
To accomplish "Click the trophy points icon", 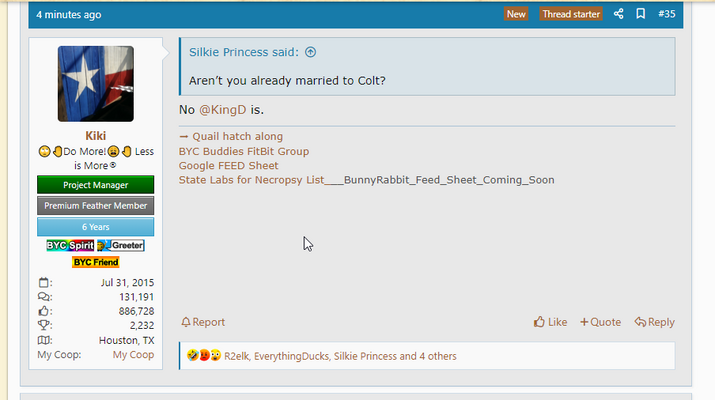I will tap(44, 325).
